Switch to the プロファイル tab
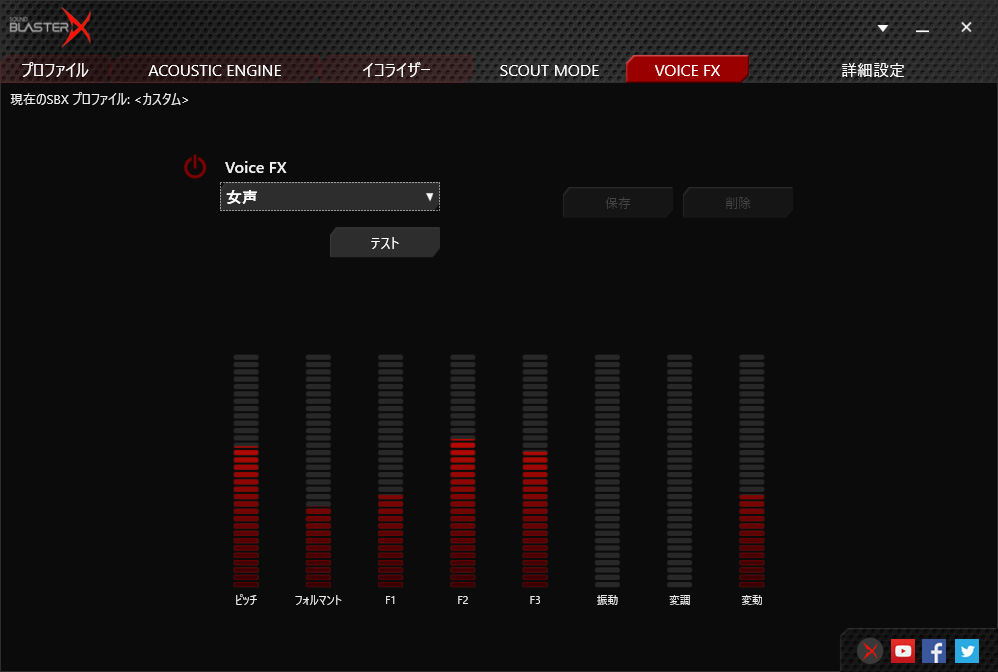The image size is (998, 672). tap(55, 70)
